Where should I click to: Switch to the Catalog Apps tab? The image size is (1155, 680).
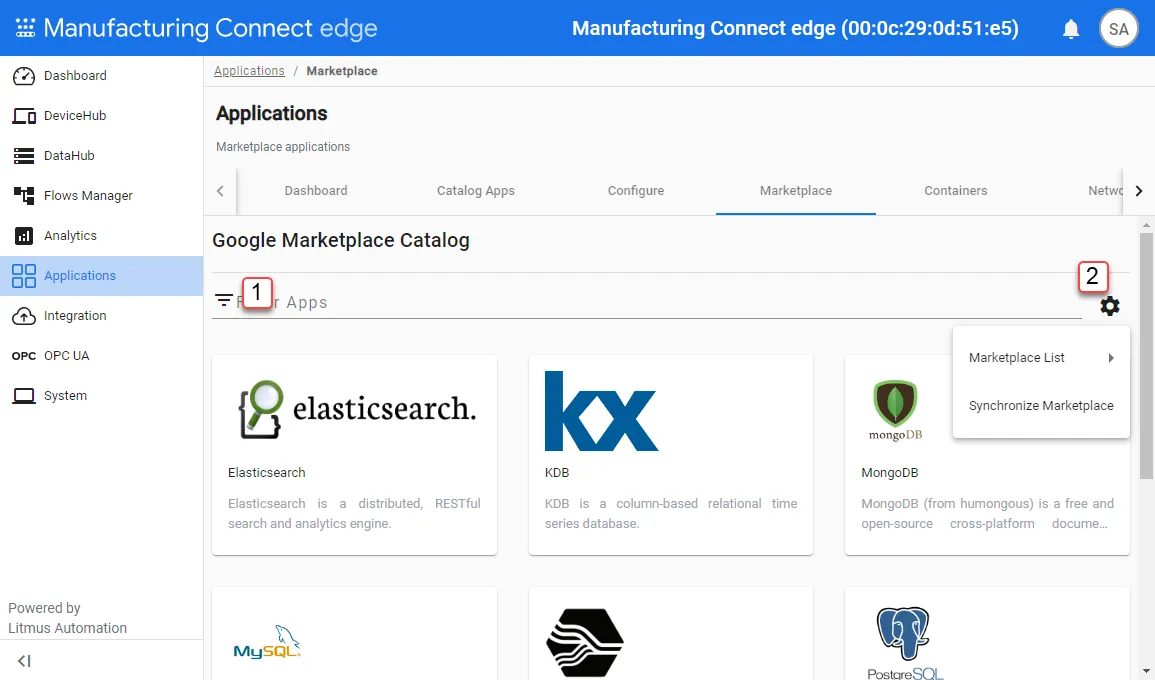pos(476,191)
